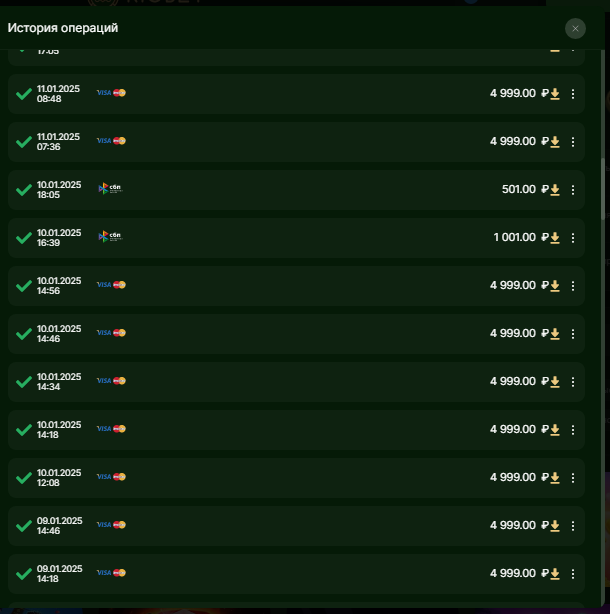The width and height of the screenshot is (610, 614).
Task: Open three-dot menu for 11.01.2025 08:48 row
Action: pyautogui.click(x=573, y=94)
